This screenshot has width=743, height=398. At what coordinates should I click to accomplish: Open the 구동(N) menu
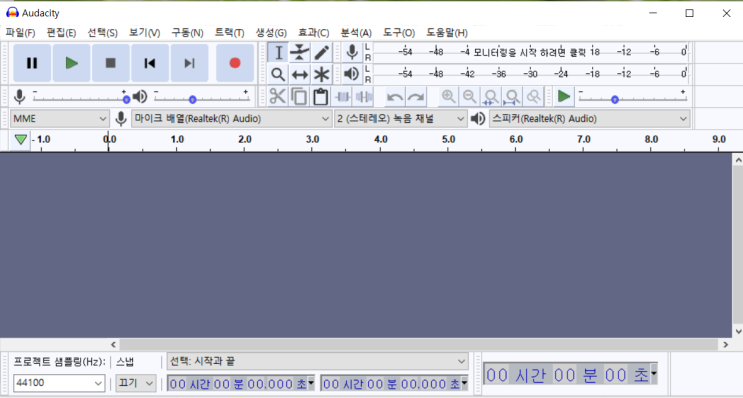point(187,33)
